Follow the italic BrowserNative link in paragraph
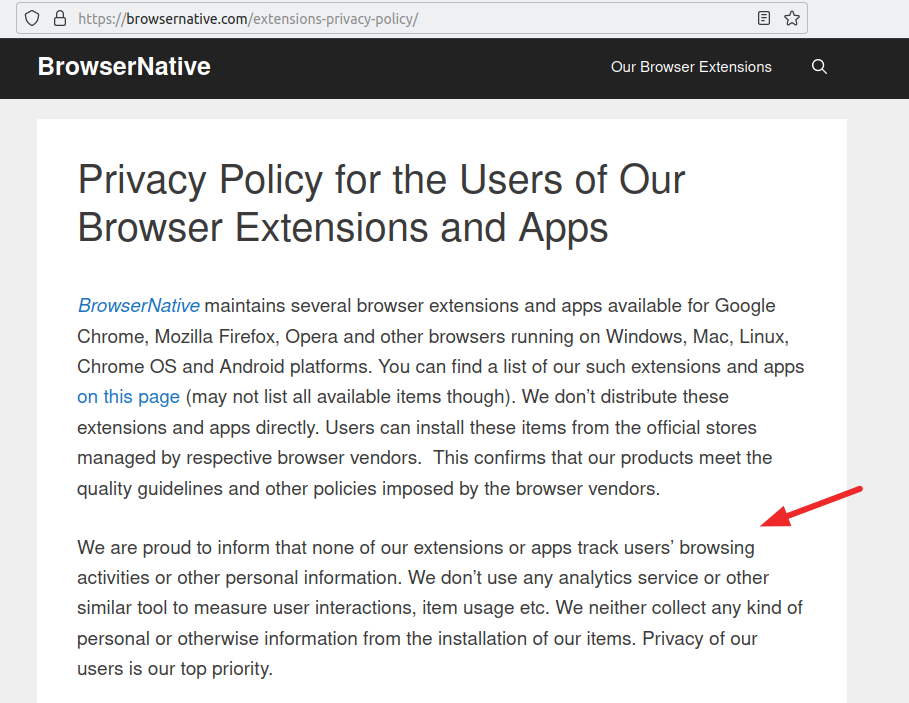909x703 pixels. pyautogui.click(x=139, y=305)
